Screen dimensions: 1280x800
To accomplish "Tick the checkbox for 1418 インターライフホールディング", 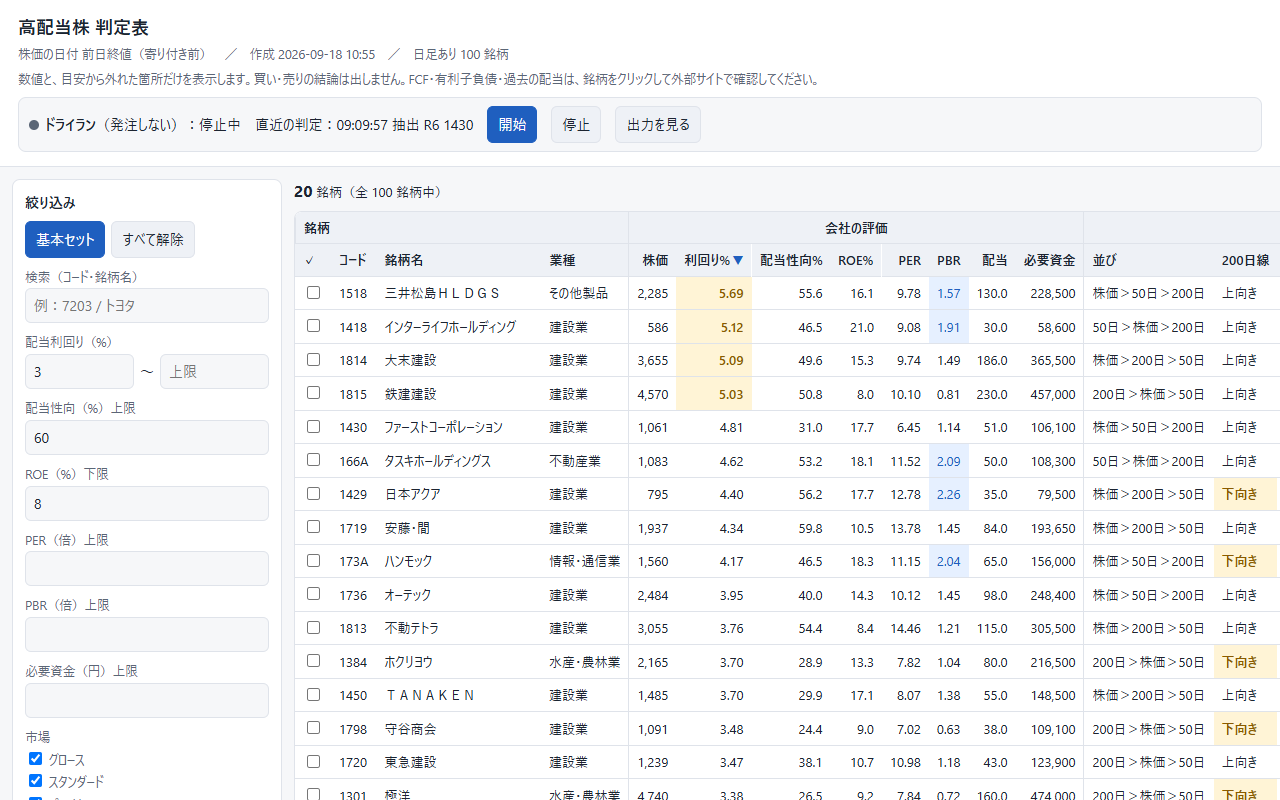I will [x=314, y=326].
